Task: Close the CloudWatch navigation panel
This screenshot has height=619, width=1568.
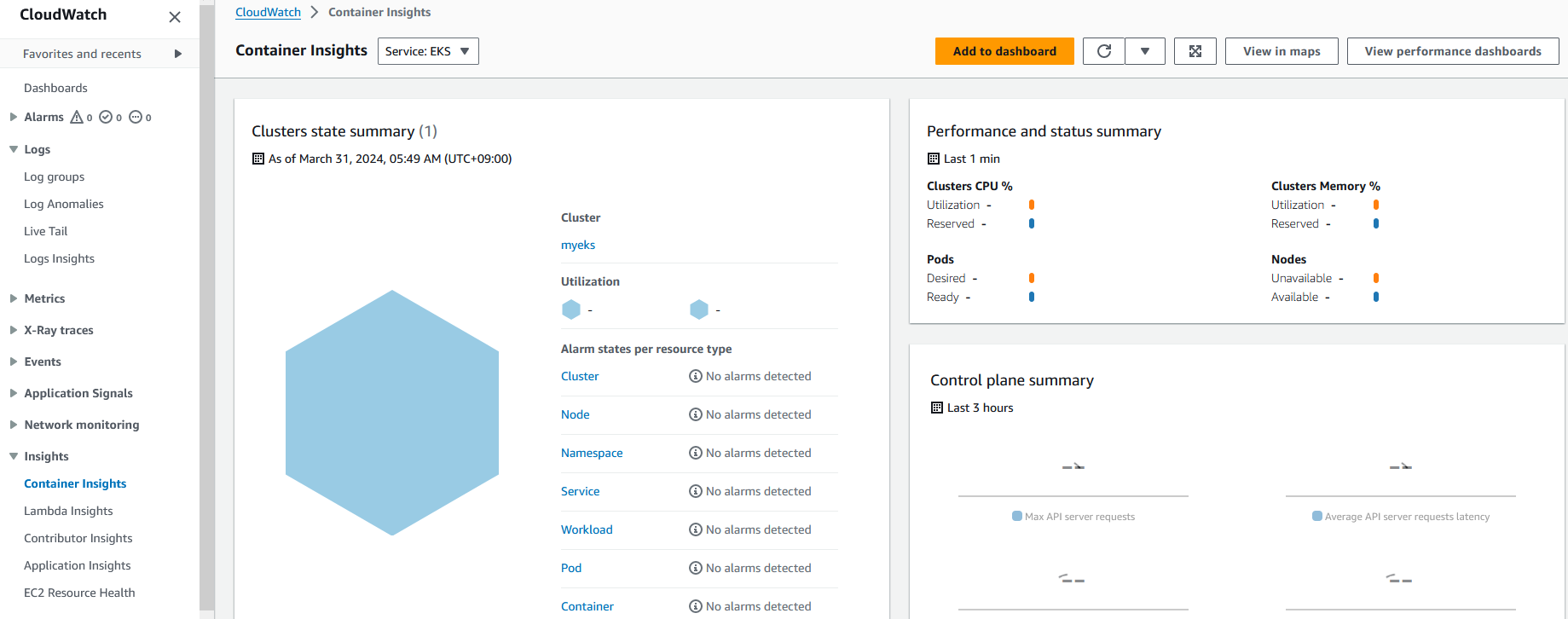Action: pyautogui.click(x=175, y=17)
